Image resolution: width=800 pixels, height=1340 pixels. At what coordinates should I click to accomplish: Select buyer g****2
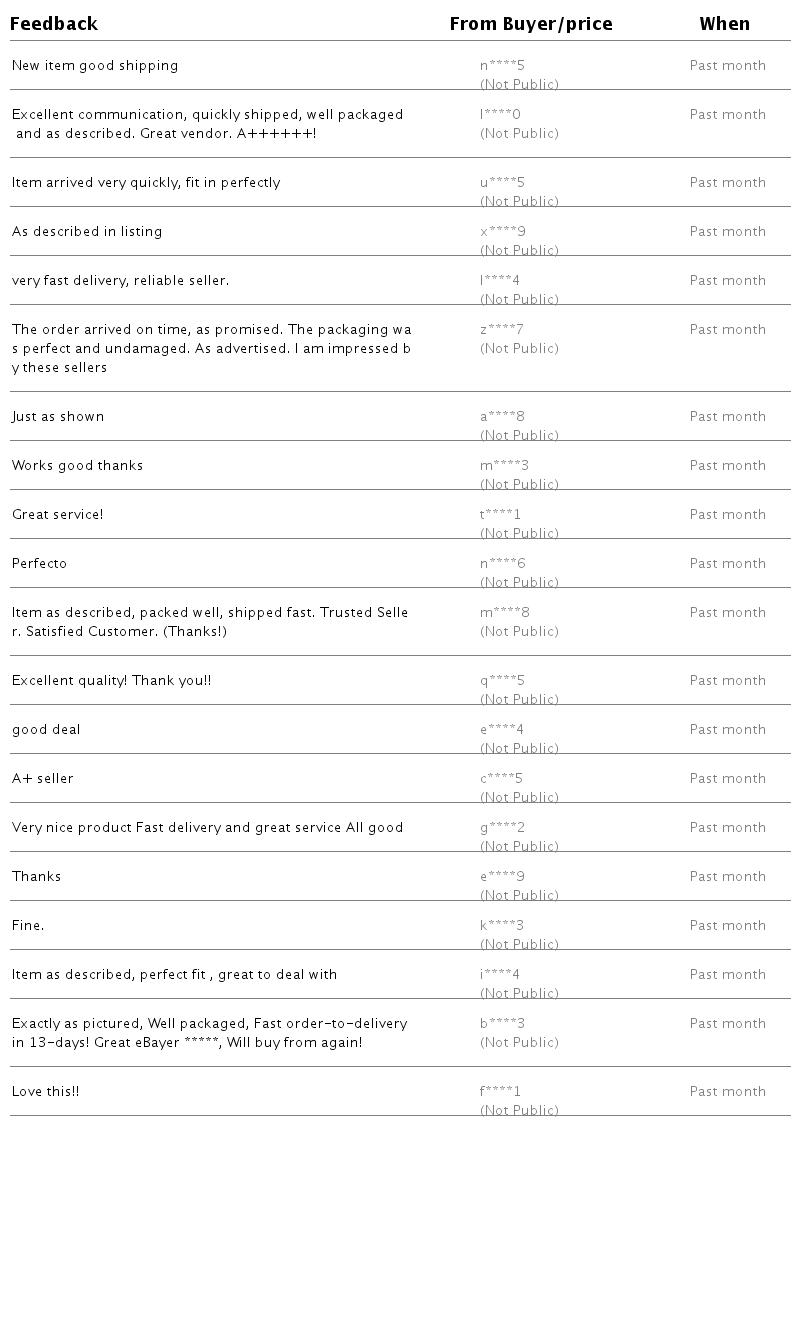(502, 828)
